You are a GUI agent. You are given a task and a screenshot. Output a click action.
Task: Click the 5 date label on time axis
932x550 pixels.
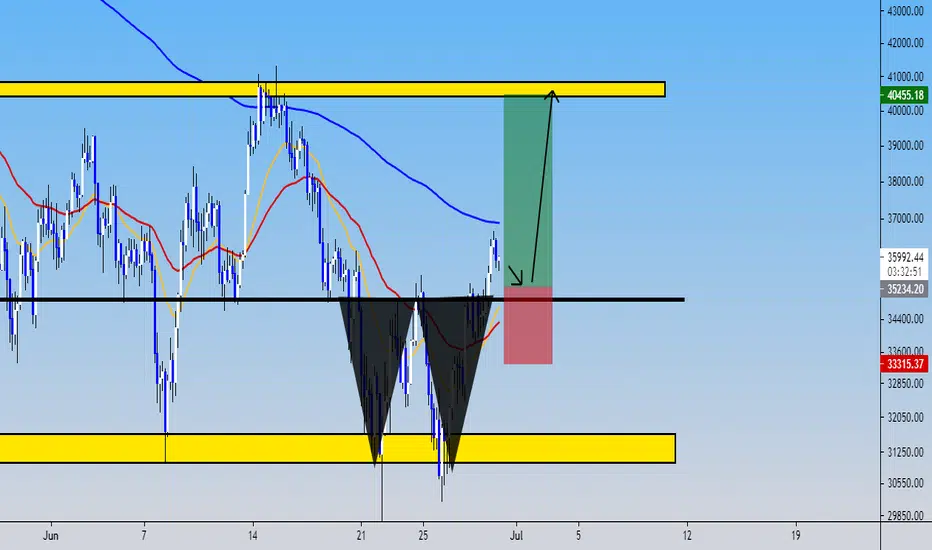(578, 536)
